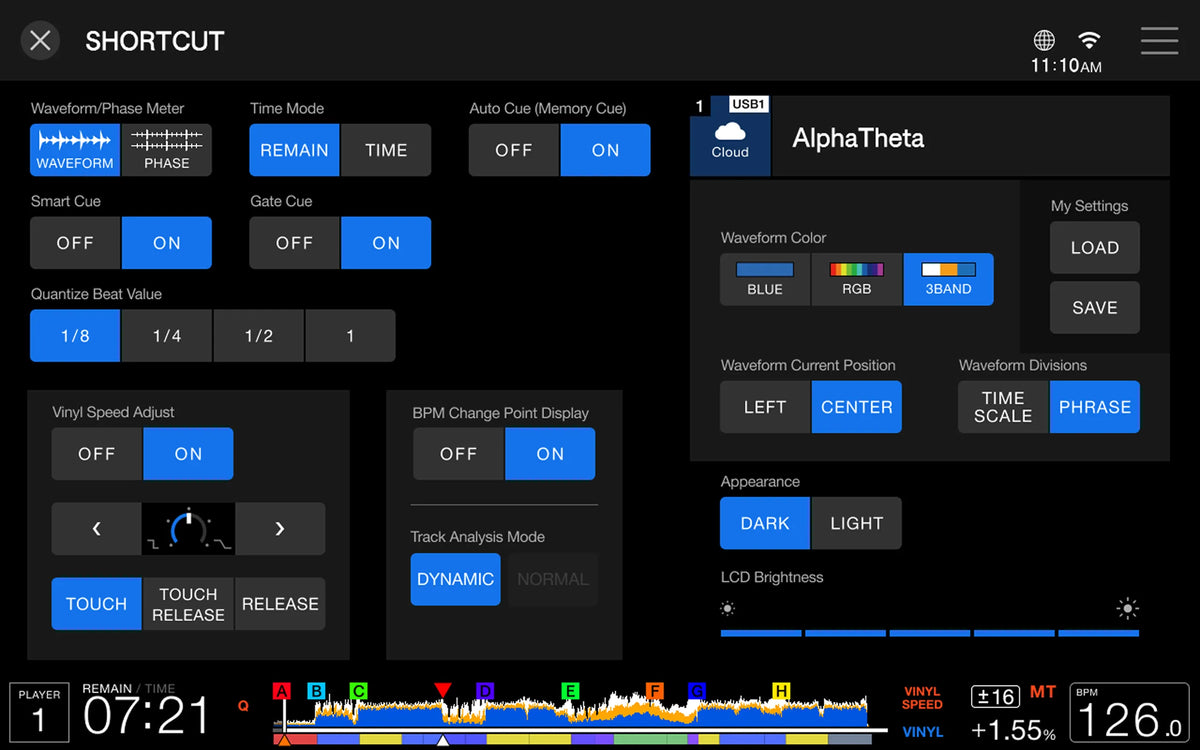Tap the low brightness sun icon
The height and width of the screenshot is (750, 1200).
[x=727, y=608]
